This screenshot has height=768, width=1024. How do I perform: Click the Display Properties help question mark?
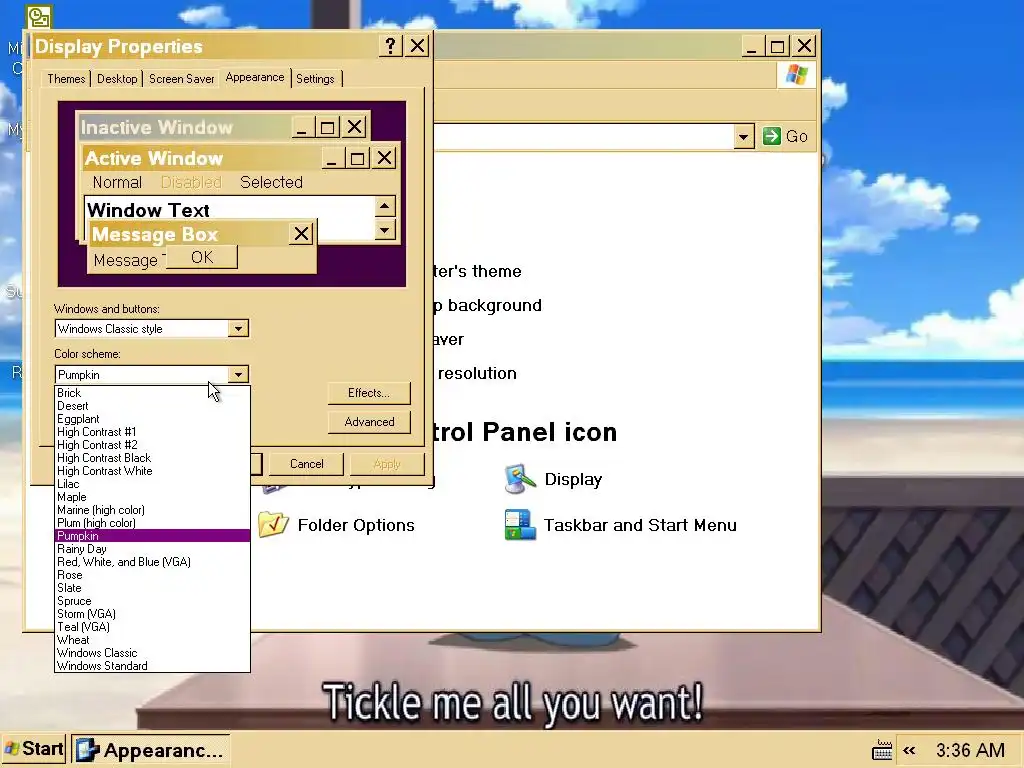[x=390, y=46]
